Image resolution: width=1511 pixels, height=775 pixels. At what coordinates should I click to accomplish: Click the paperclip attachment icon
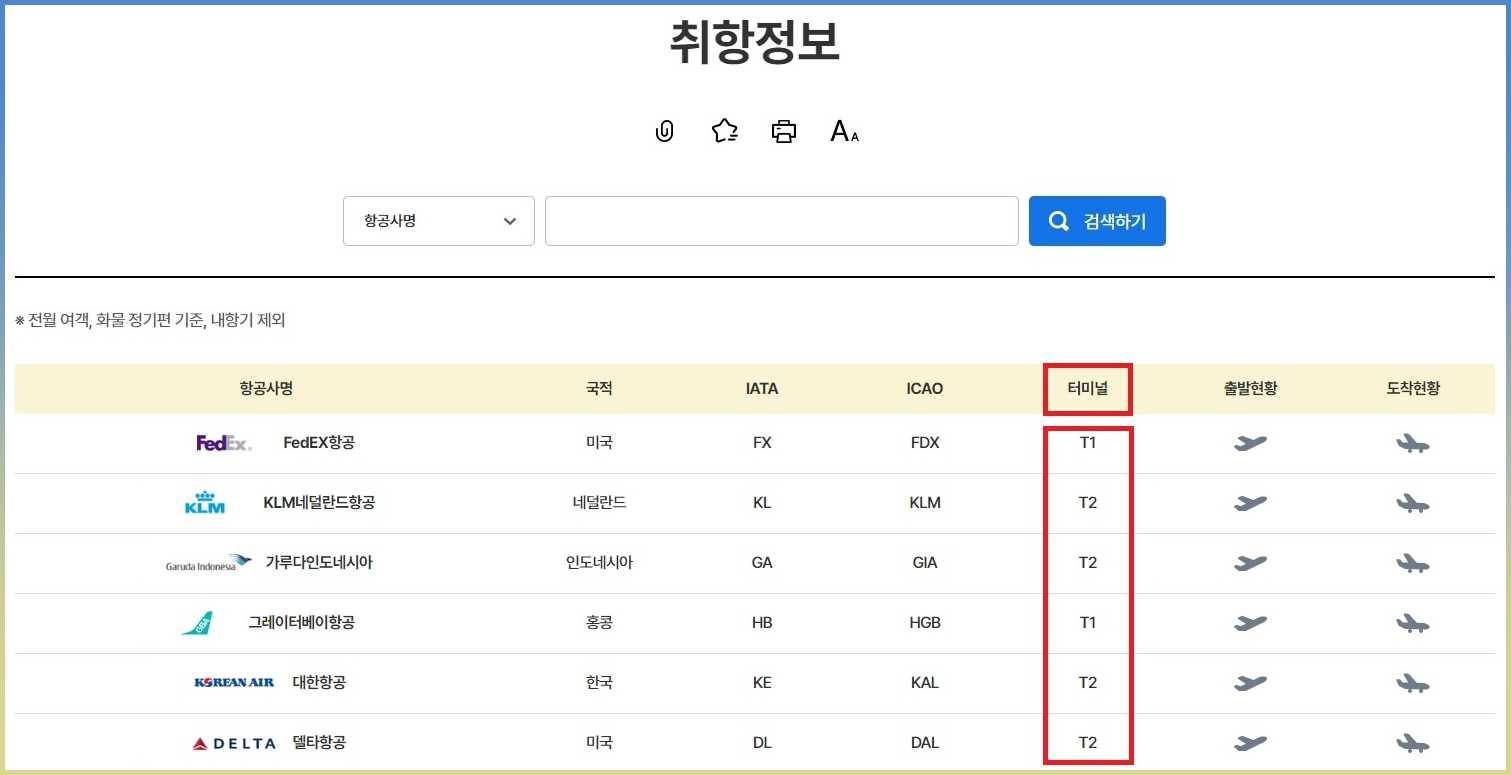click(664, 131)
